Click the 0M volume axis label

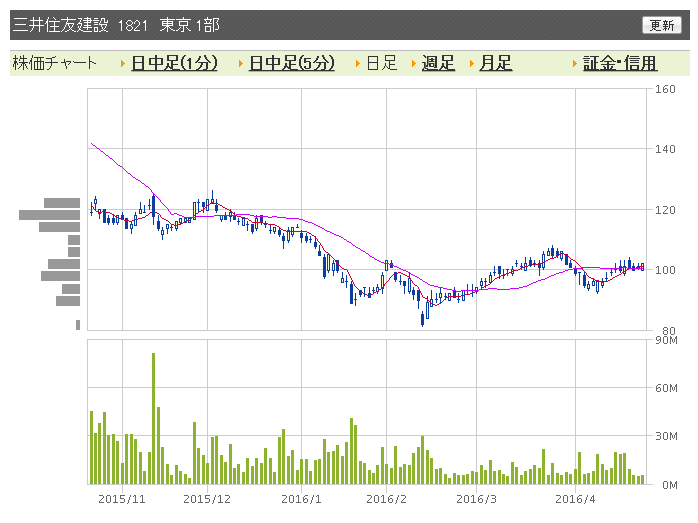click(670, 485)
